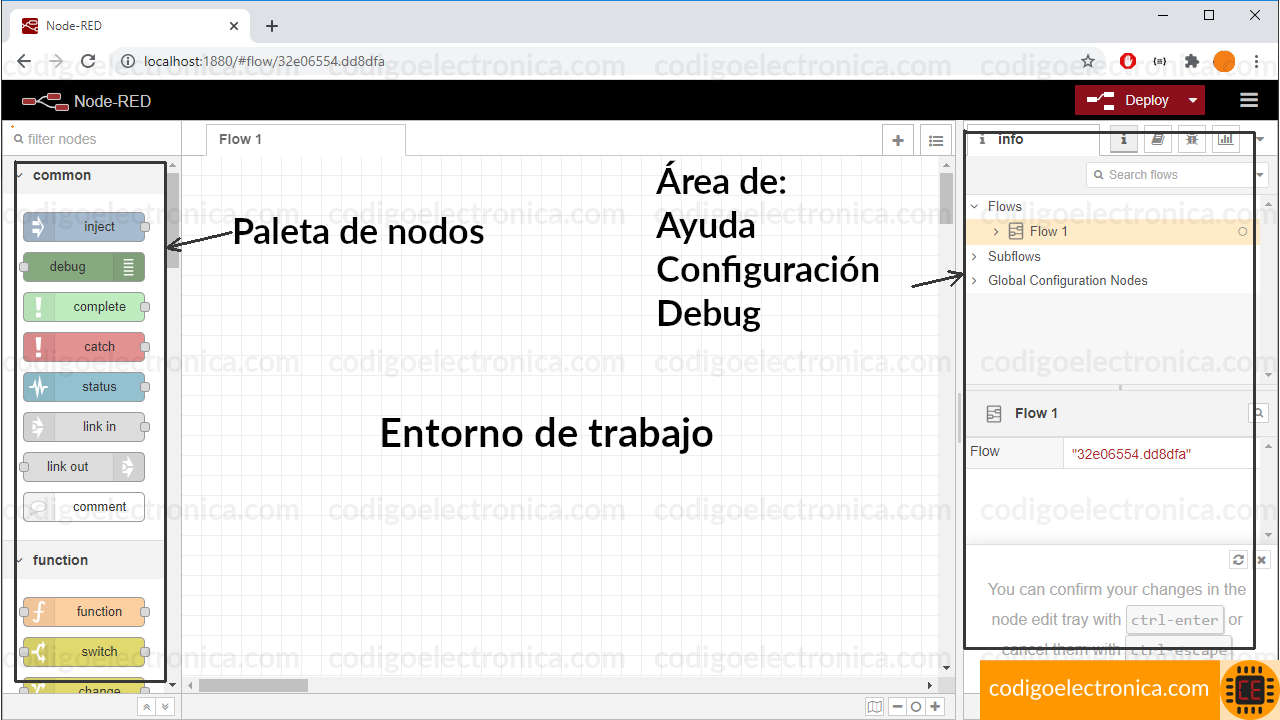Click the workspace horizontal scrollbar thumb
The image size is (1280, 720).
point(254,685)
